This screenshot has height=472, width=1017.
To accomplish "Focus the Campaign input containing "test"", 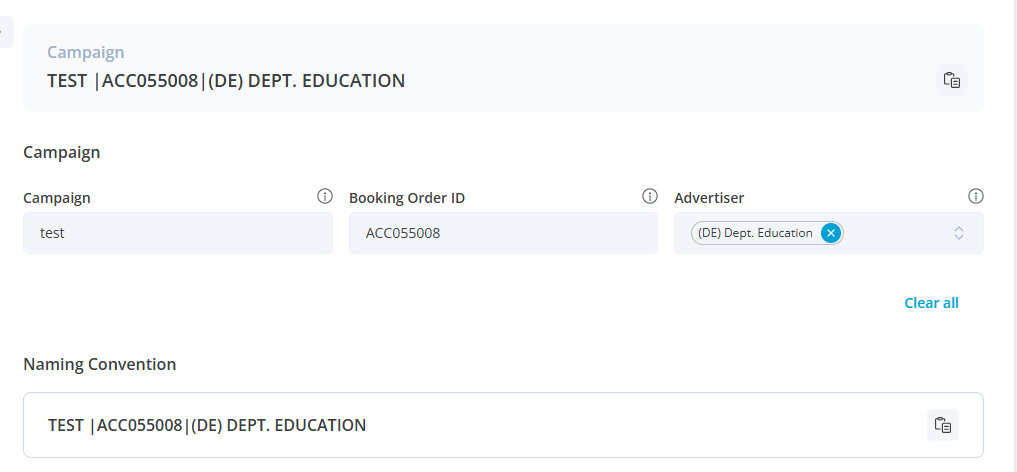I will click(177, 233).
